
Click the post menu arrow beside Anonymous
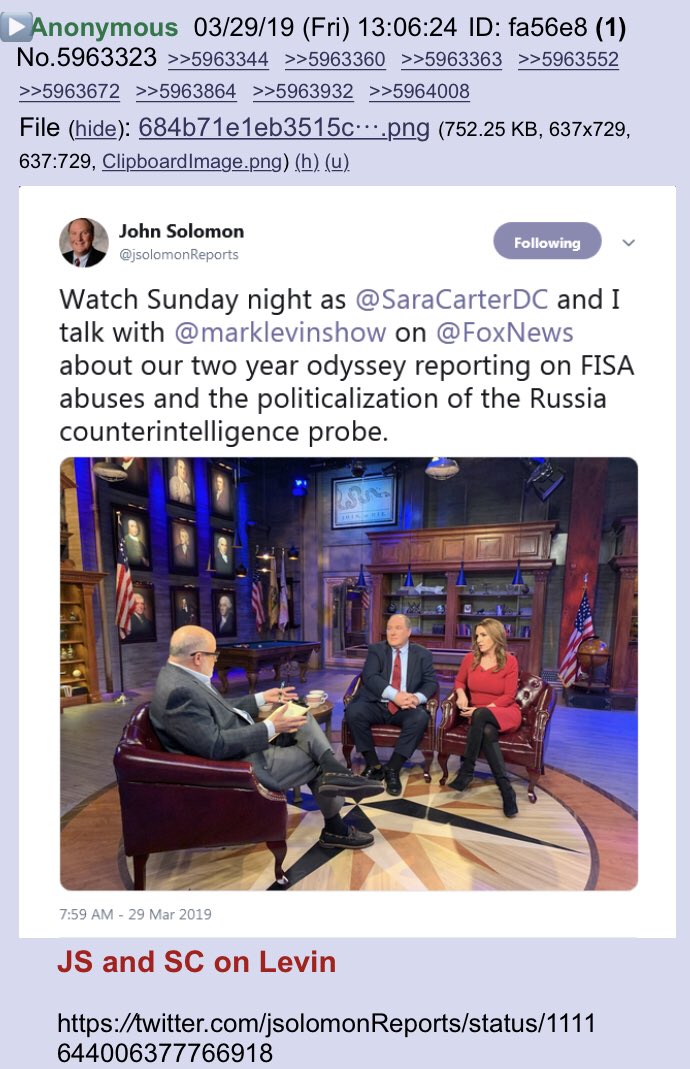[15, 27]
